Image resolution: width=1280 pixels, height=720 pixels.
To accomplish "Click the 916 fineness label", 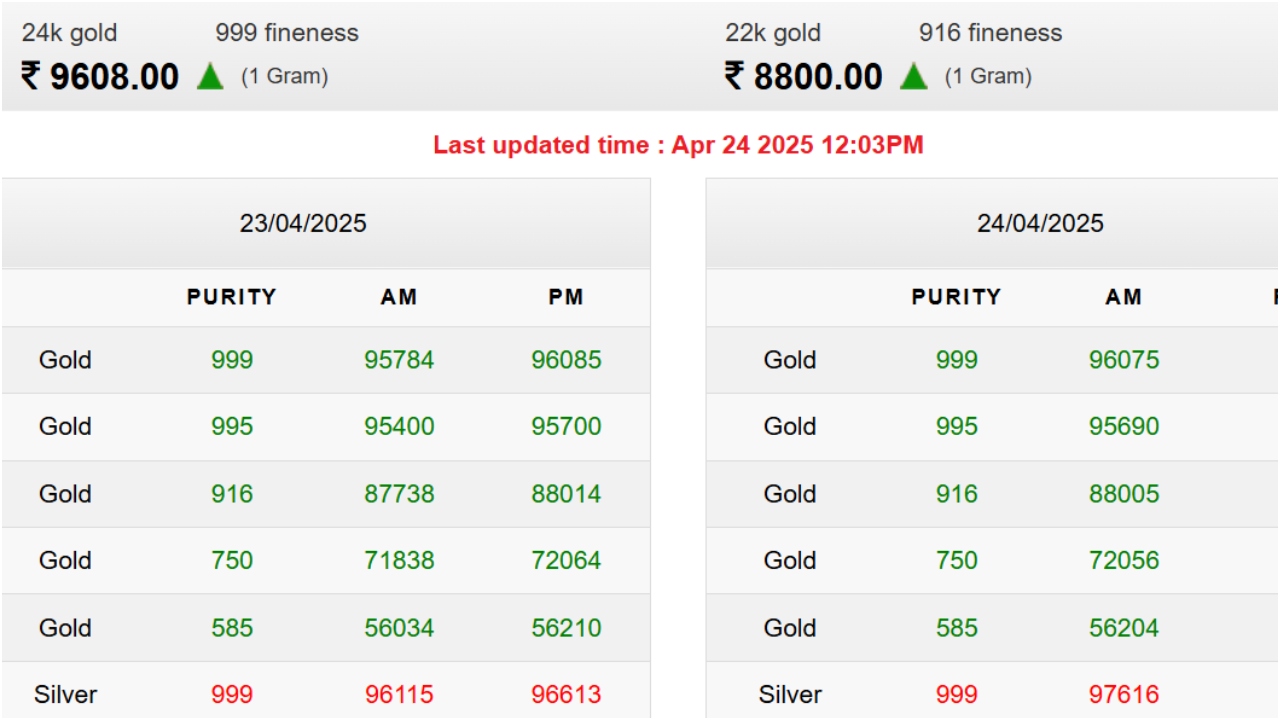I will [x=990, y=33].
